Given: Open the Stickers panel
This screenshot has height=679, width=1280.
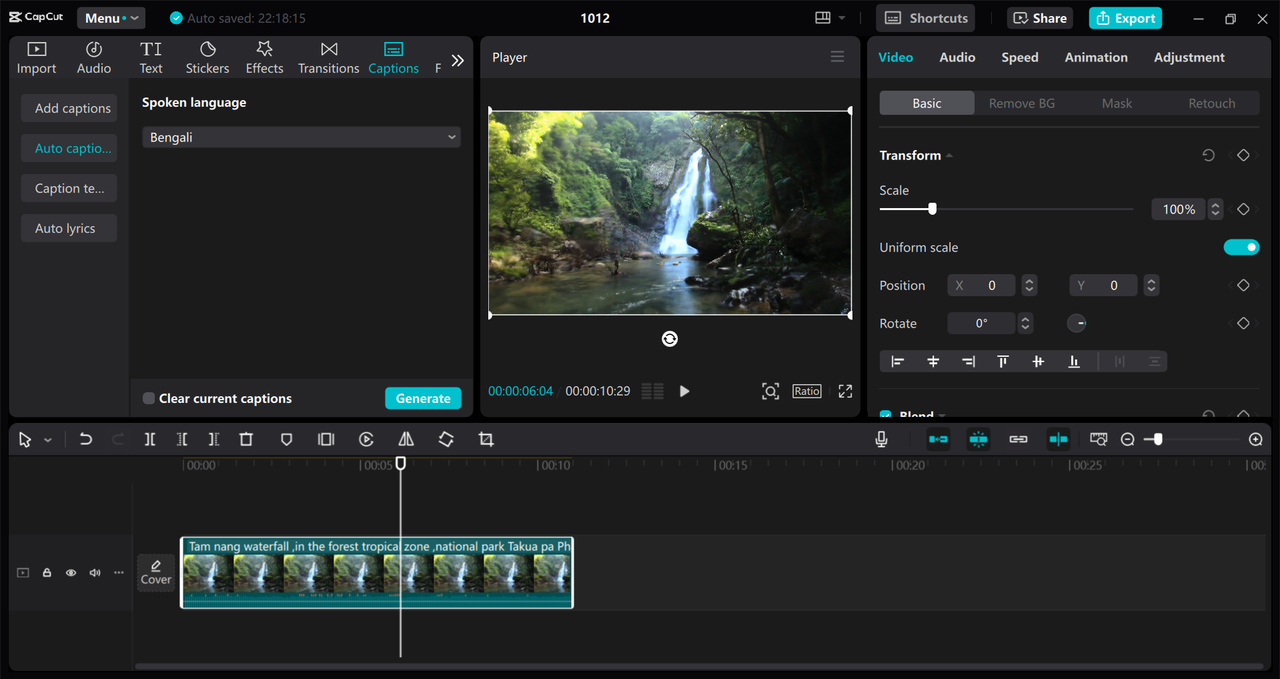Looking at the screenshot, I should coord(207,58).
